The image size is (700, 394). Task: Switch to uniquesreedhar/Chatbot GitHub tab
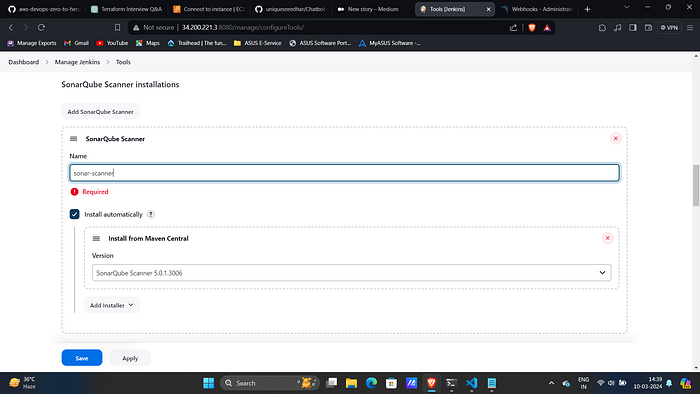pos(291,9)
